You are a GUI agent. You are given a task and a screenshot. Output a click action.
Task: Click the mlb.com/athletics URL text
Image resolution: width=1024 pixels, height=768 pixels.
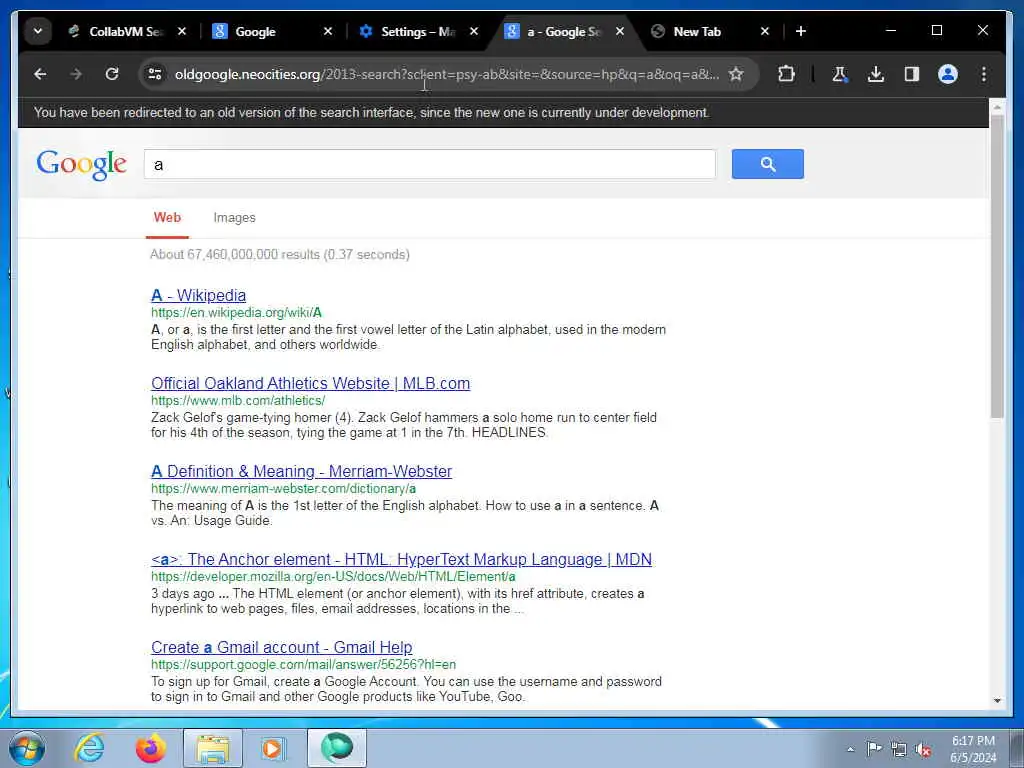tap(238, 400)
